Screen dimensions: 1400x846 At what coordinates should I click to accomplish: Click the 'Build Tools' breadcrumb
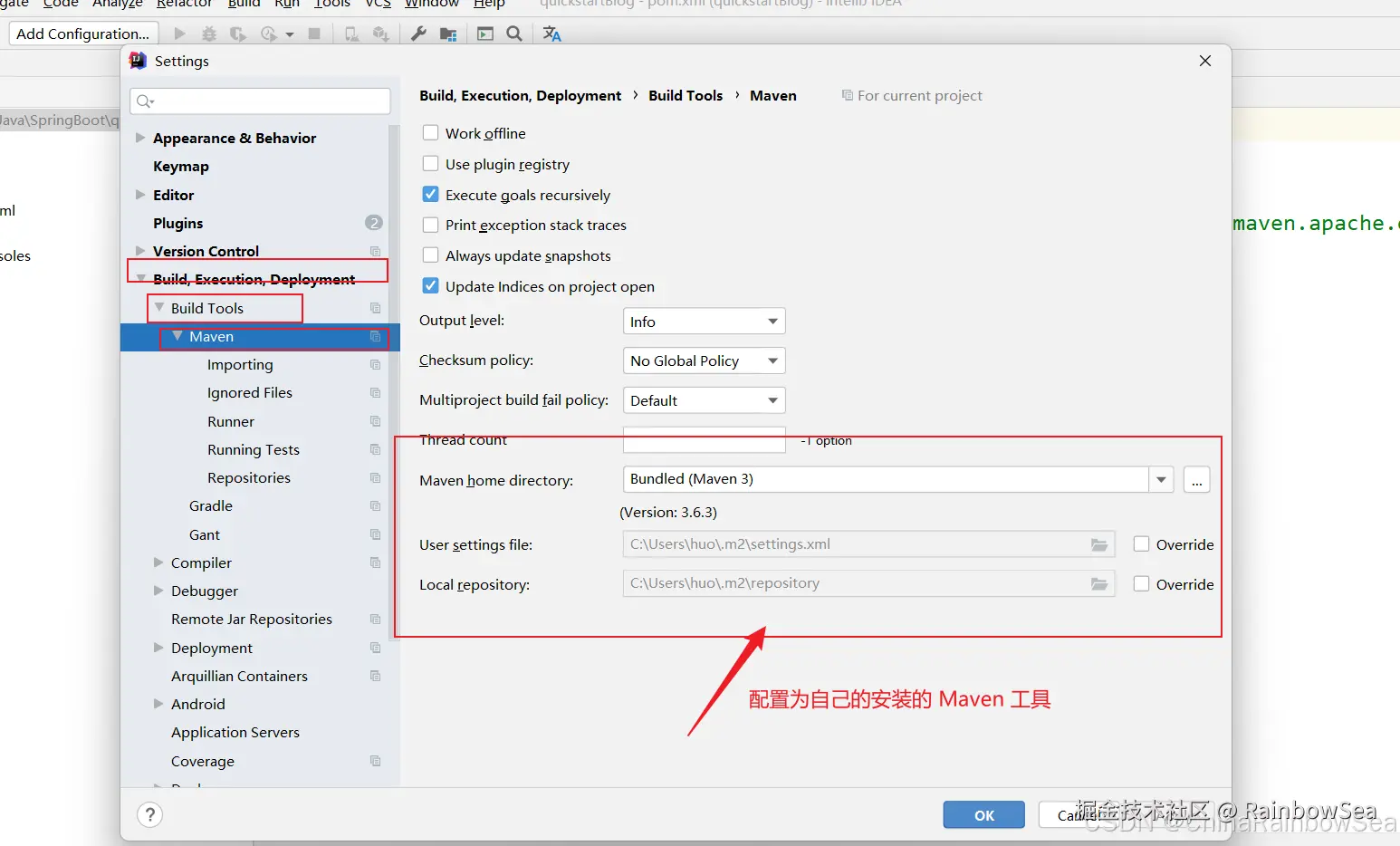686,96
